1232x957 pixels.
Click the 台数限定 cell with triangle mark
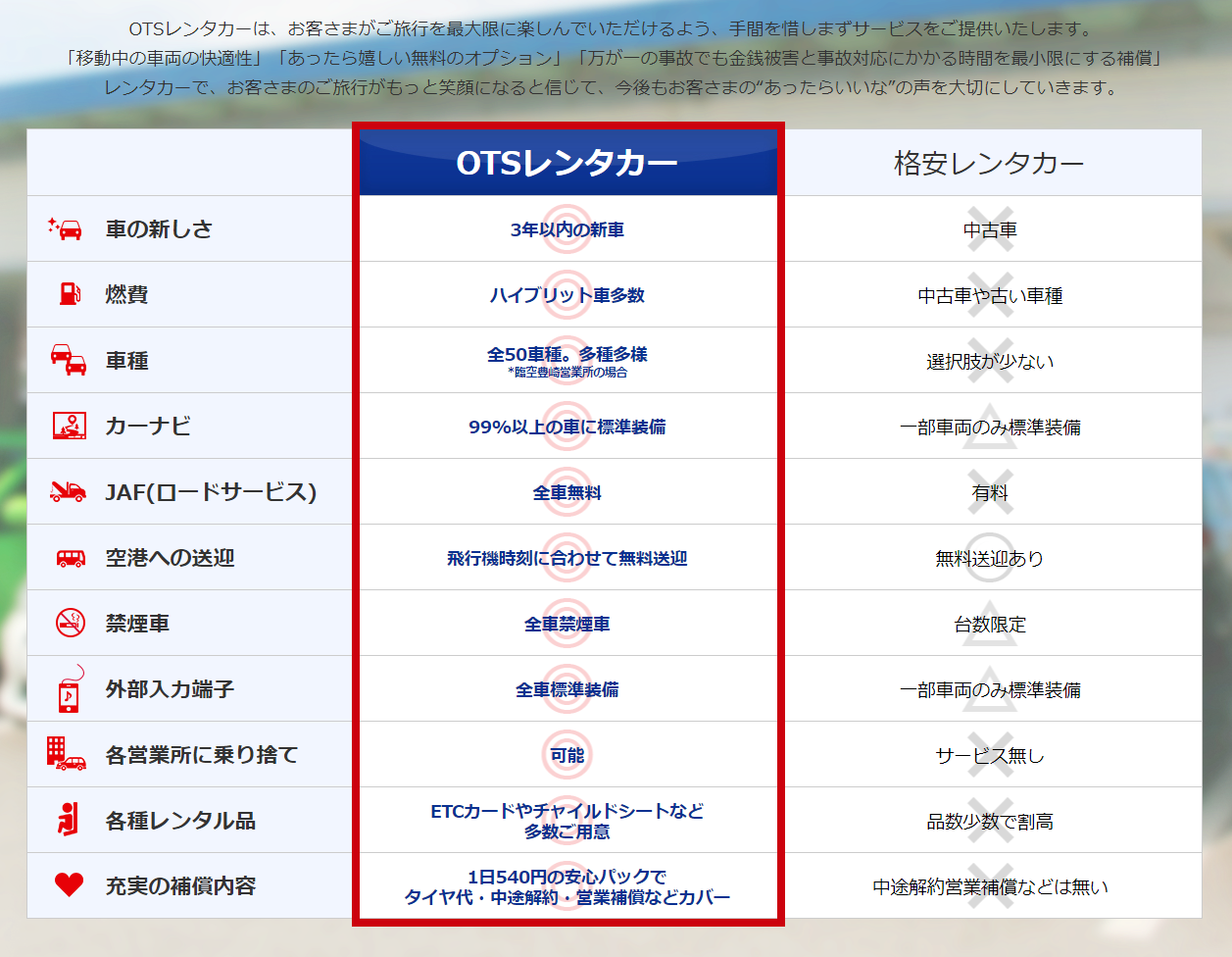pos(990,625)
